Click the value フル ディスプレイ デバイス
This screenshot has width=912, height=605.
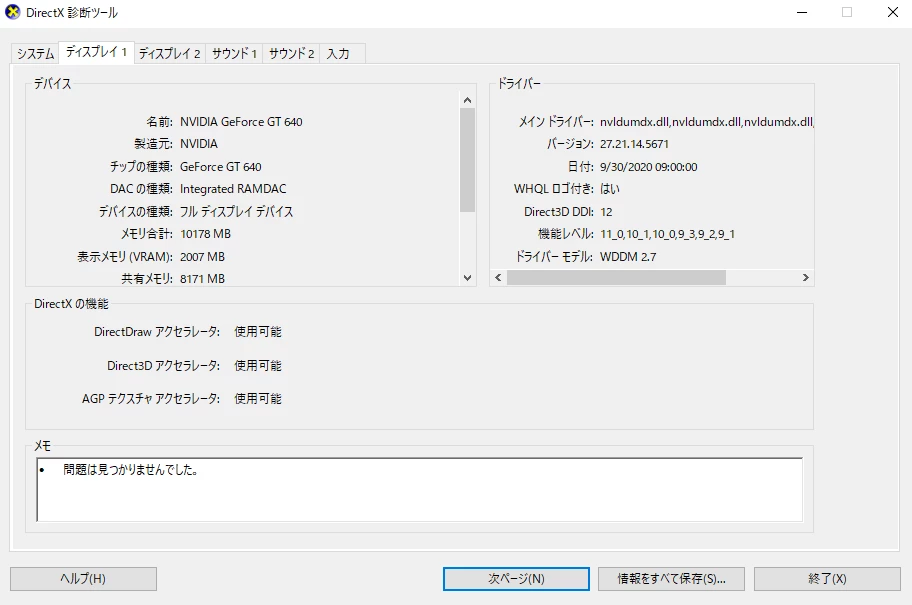tap(236, 212)
